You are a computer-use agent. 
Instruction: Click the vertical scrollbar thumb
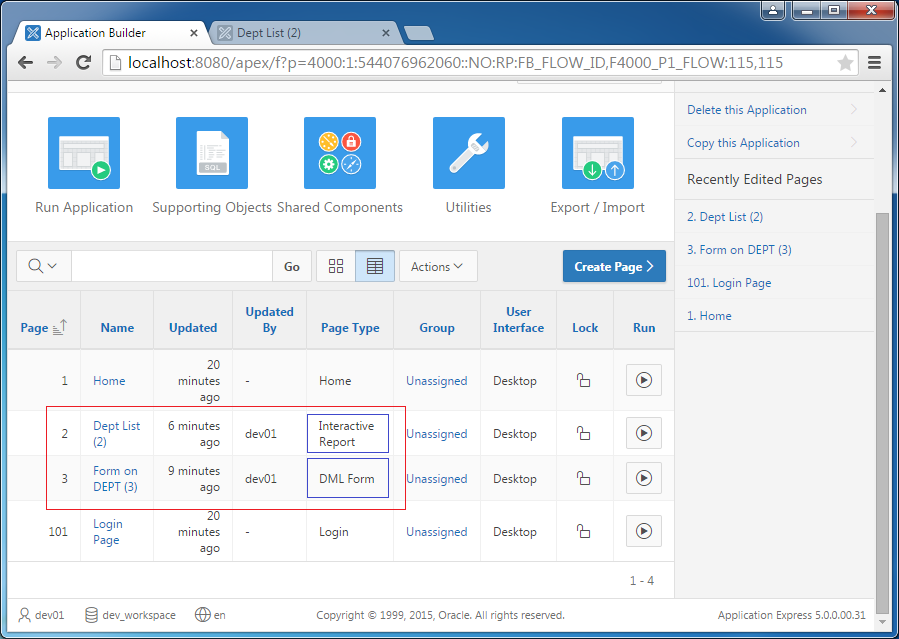[x=882, y=413]
